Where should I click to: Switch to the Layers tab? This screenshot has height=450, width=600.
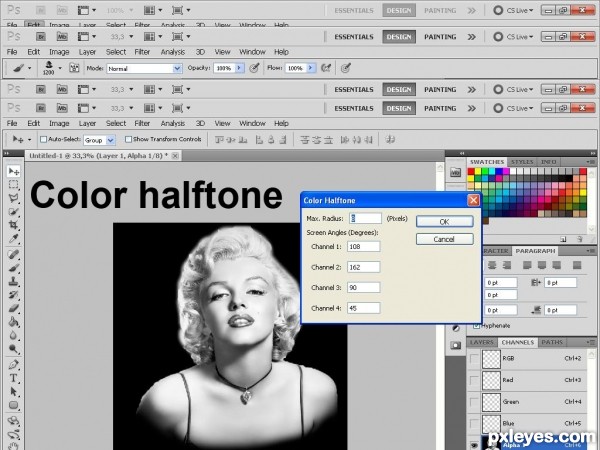coord(481,342)
